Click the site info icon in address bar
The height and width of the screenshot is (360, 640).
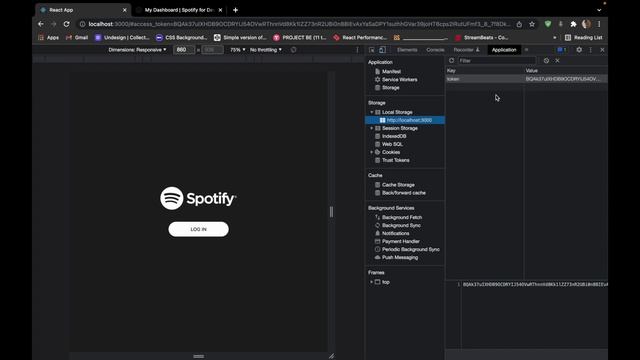[82, 24]
